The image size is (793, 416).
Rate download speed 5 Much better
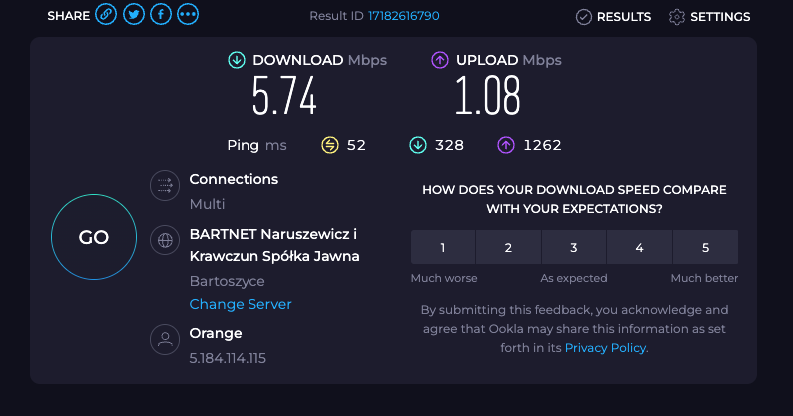(706, 247)
